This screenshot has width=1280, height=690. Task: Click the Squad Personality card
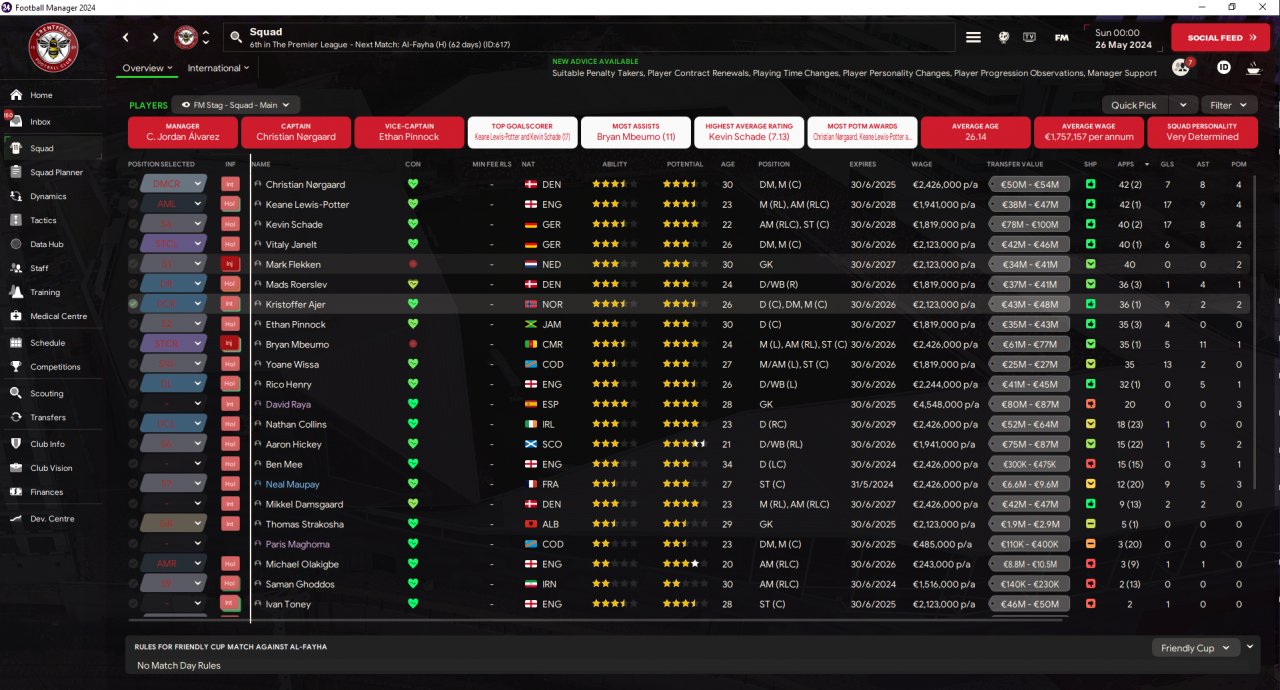pos(1202,132)
